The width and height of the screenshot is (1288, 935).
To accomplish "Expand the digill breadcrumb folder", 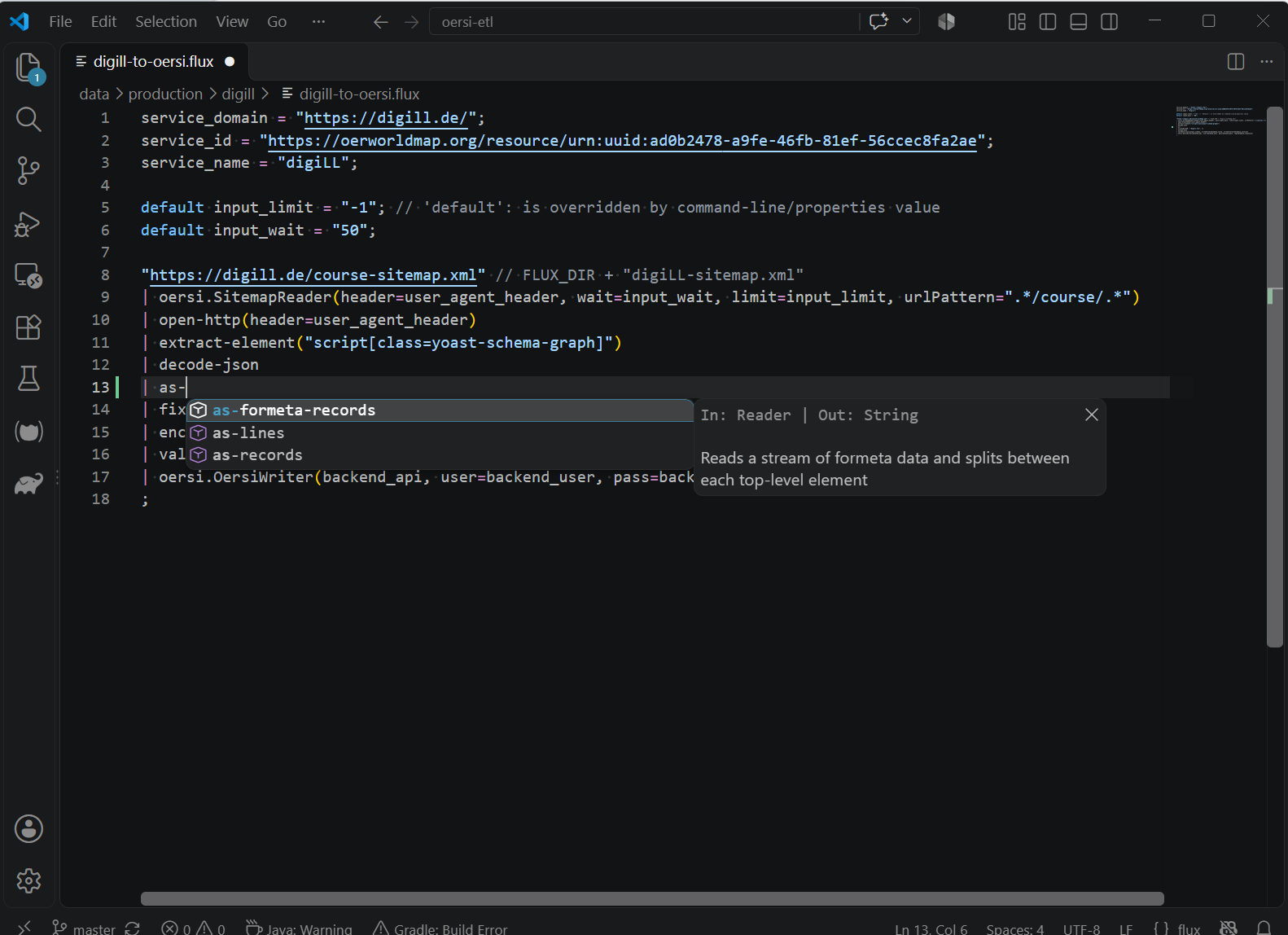I will pos(239,94).
